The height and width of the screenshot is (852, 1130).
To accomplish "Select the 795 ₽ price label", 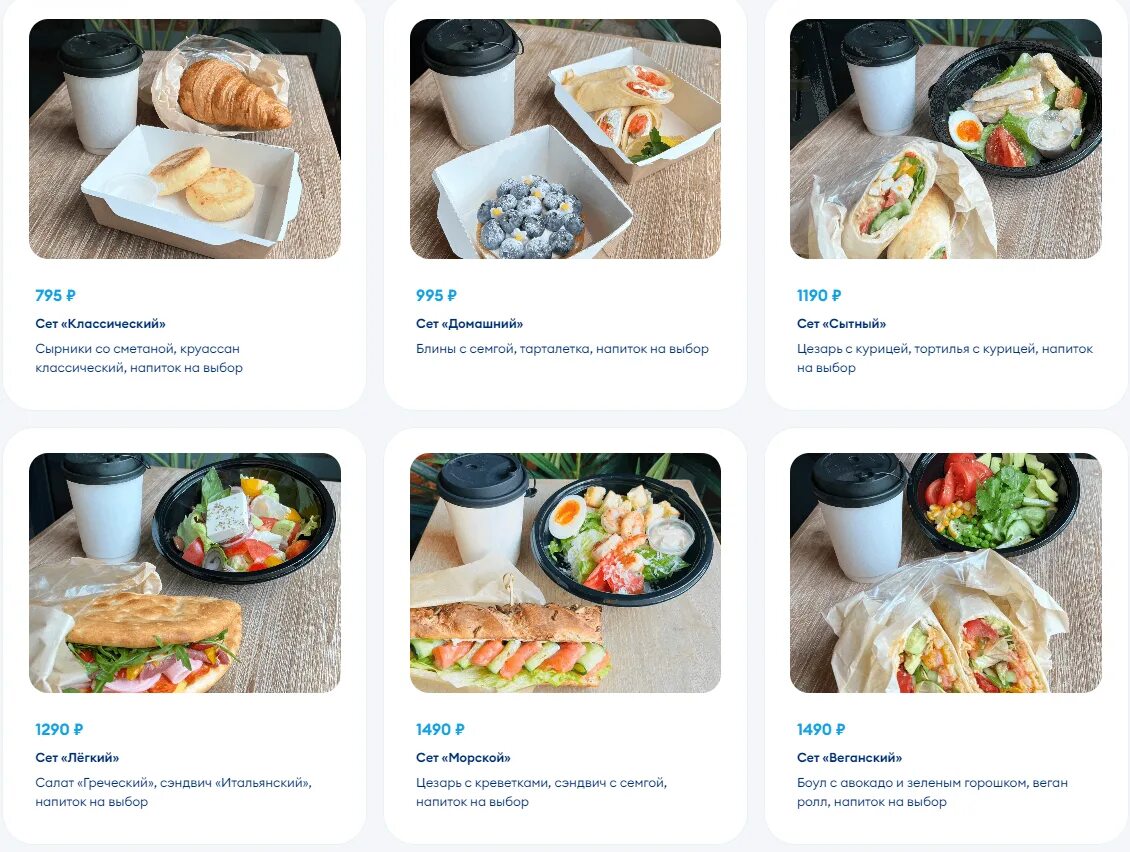I will [x=55, y=296].
